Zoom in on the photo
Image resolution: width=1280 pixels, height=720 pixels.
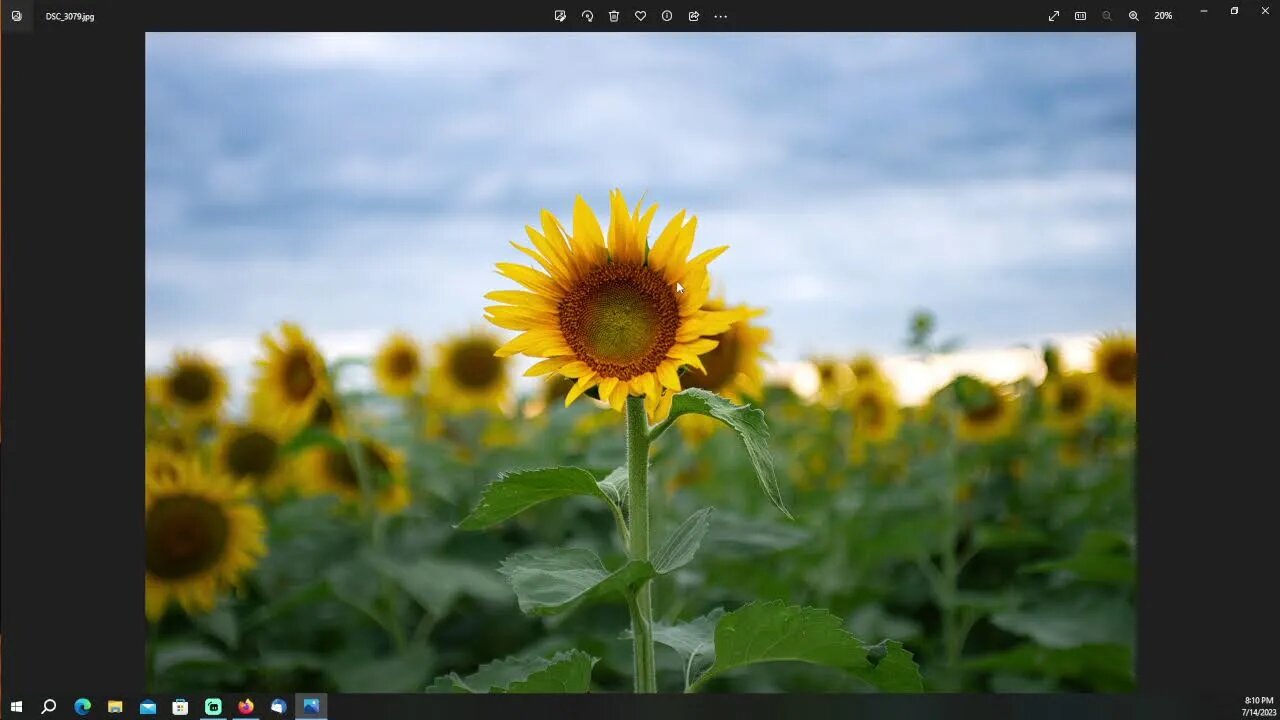1134,16
